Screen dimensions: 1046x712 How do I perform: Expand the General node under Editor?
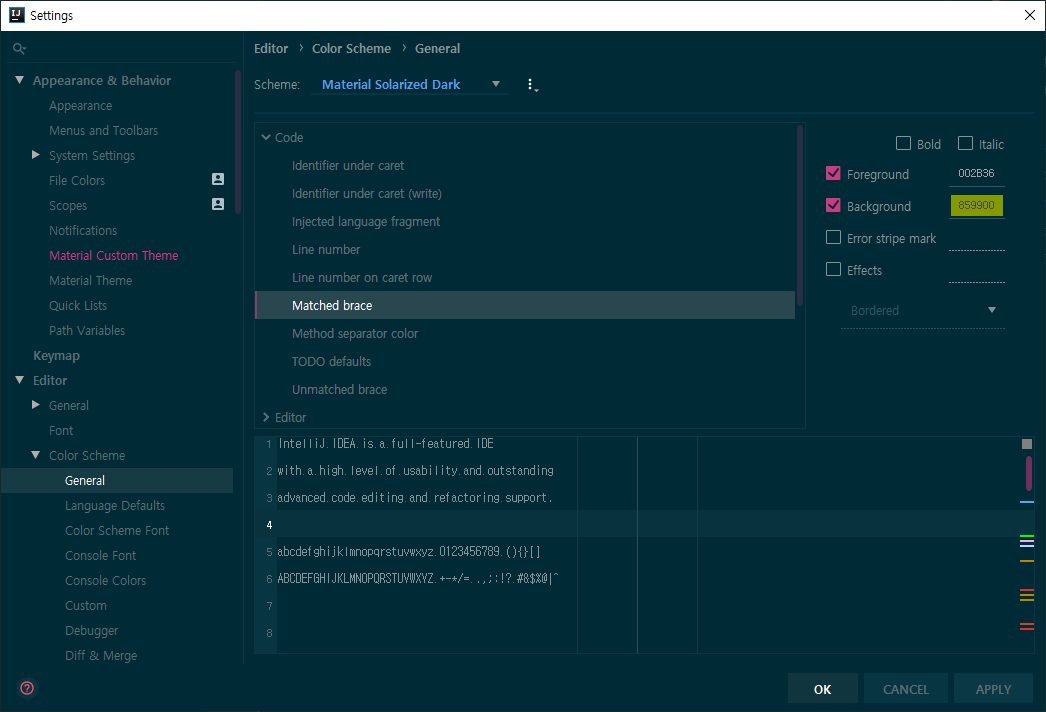(36, 405)
